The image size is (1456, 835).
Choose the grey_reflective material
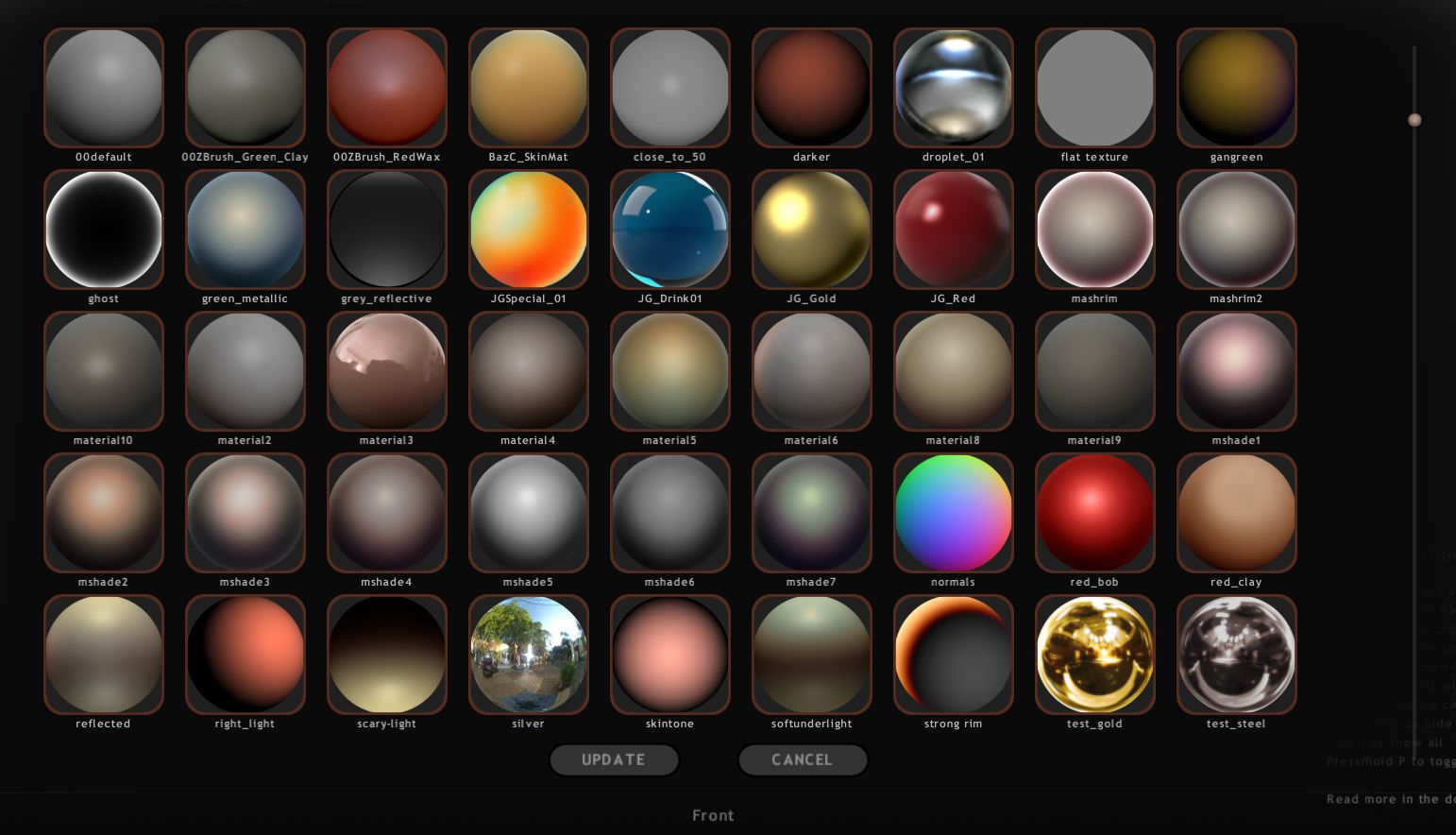[x=387, y=230]
